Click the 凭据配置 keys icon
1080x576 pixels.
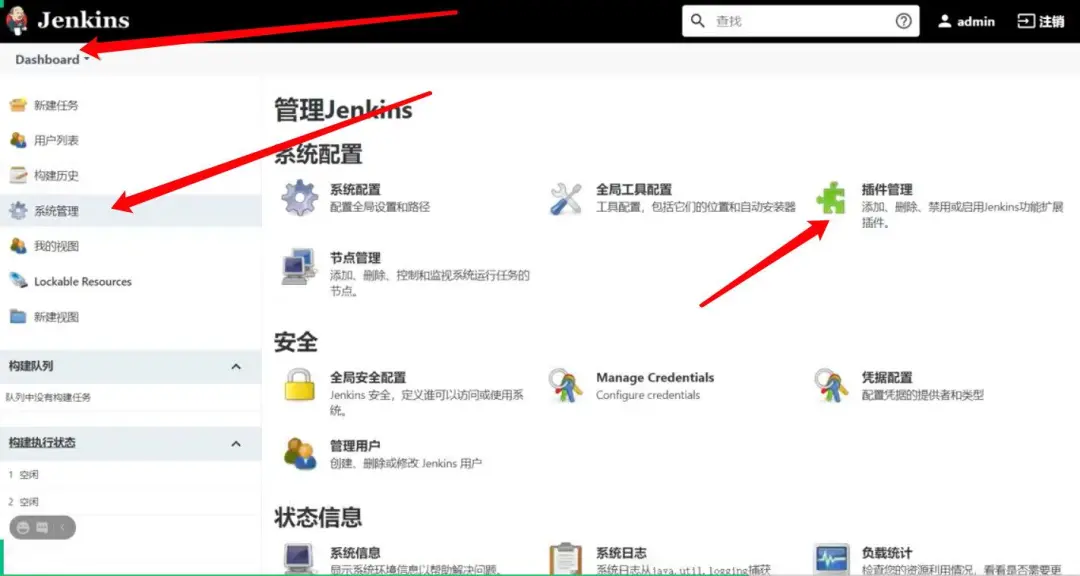point(831,385)
